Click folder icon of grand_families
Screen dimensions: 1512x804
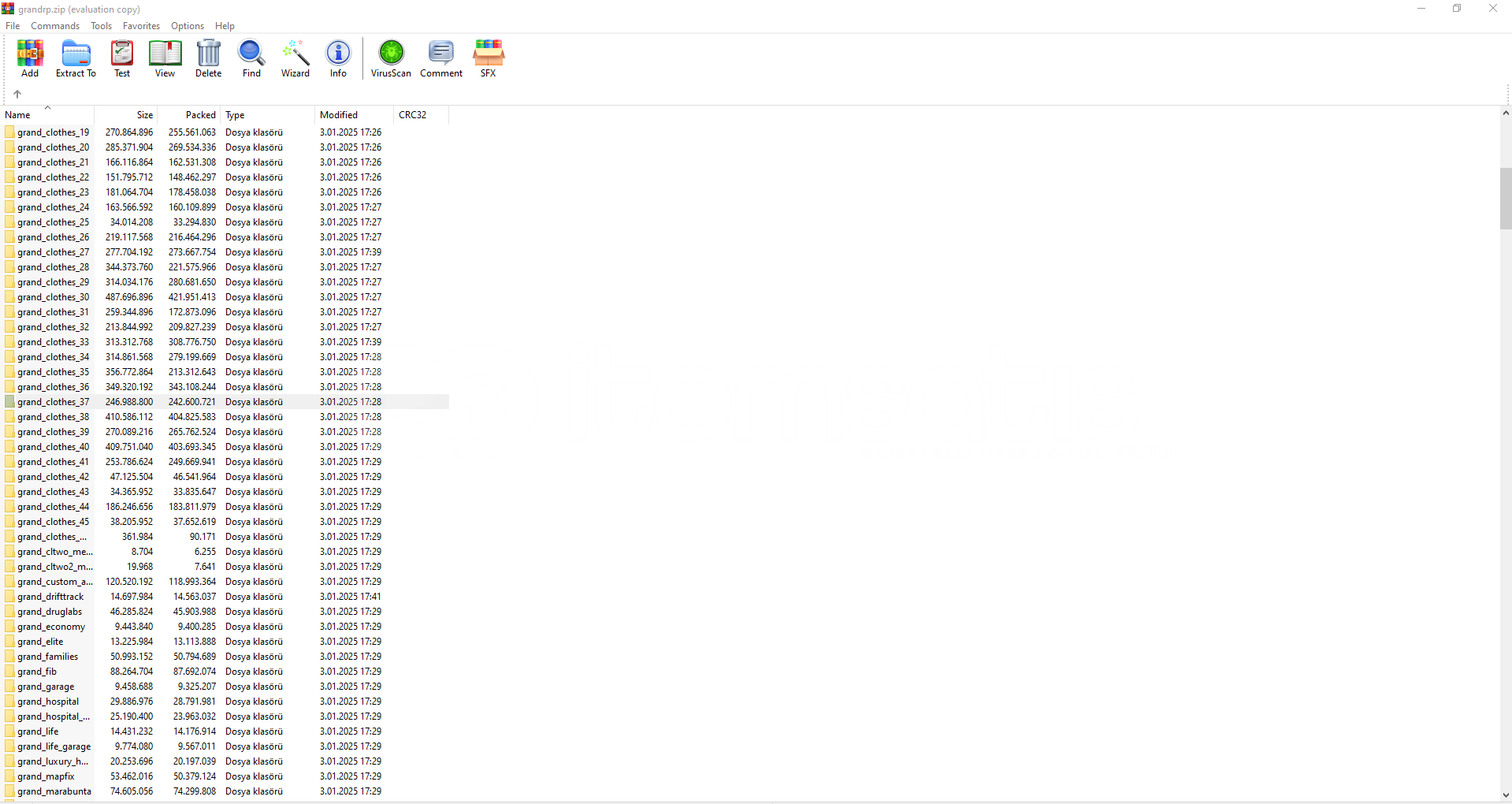(9, 657)
